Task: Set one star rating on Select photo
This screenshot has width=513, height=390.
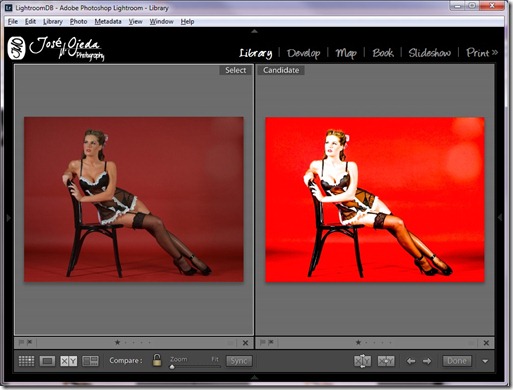Action: (x=117, y=342)
